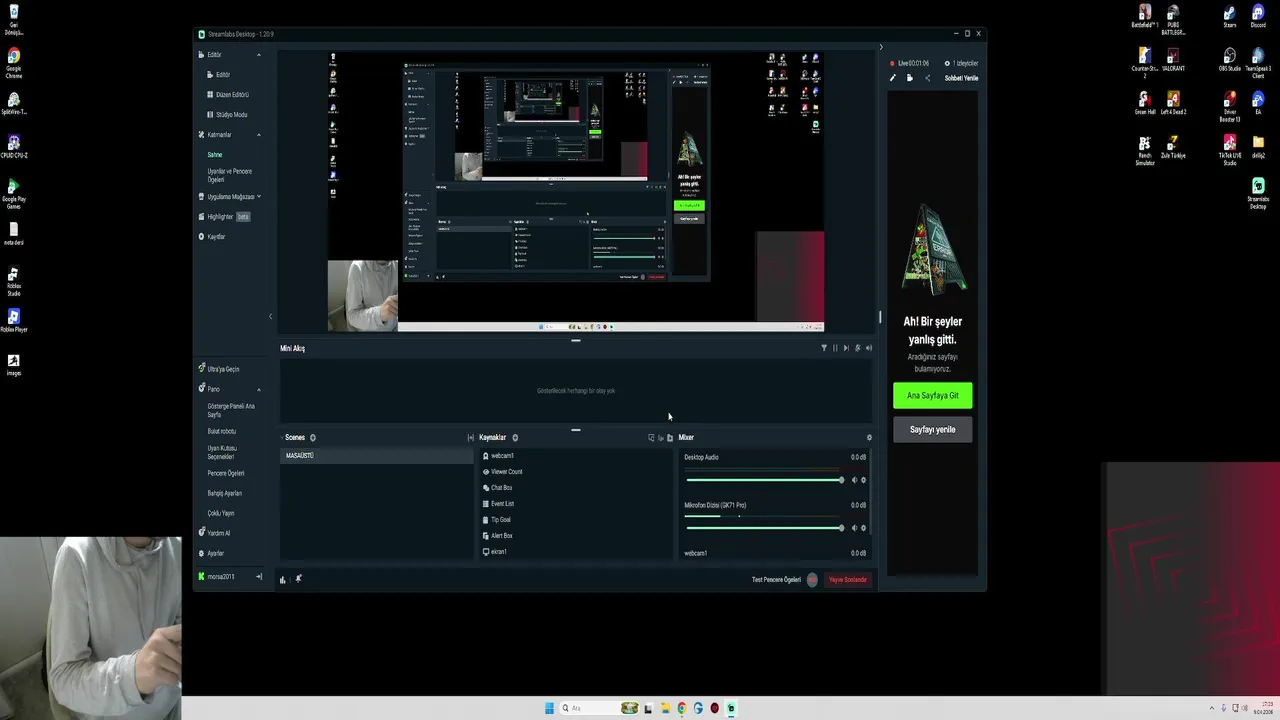Select the MASAÜSTÜ scene

(x=376, y=456)
